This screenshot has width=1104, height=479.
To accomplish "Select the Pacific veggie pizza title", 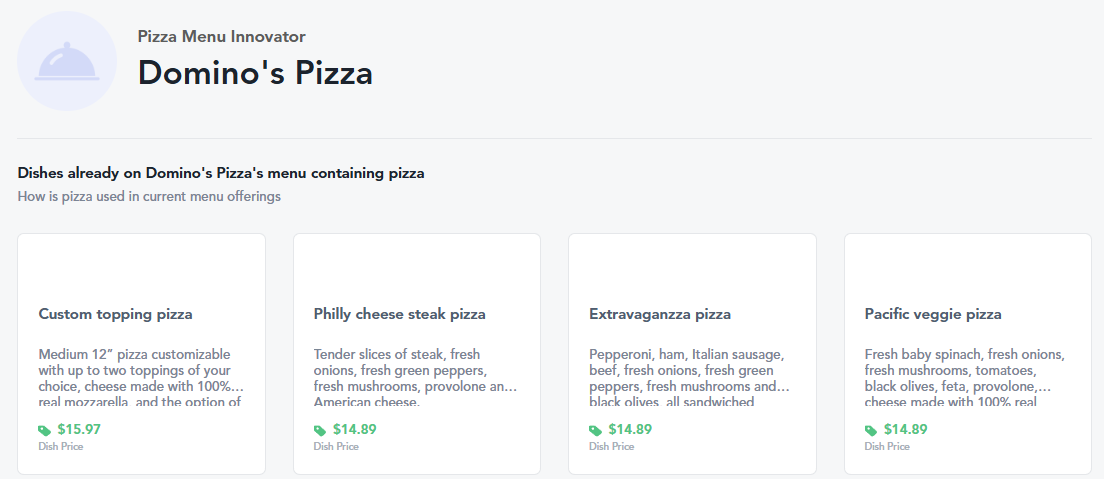I will (933, 314).
